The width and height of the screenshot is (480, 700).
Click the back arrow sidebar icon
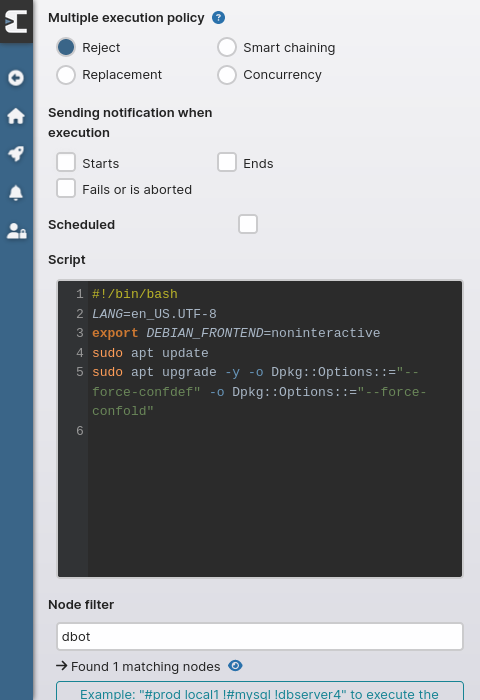pos(16,78)
